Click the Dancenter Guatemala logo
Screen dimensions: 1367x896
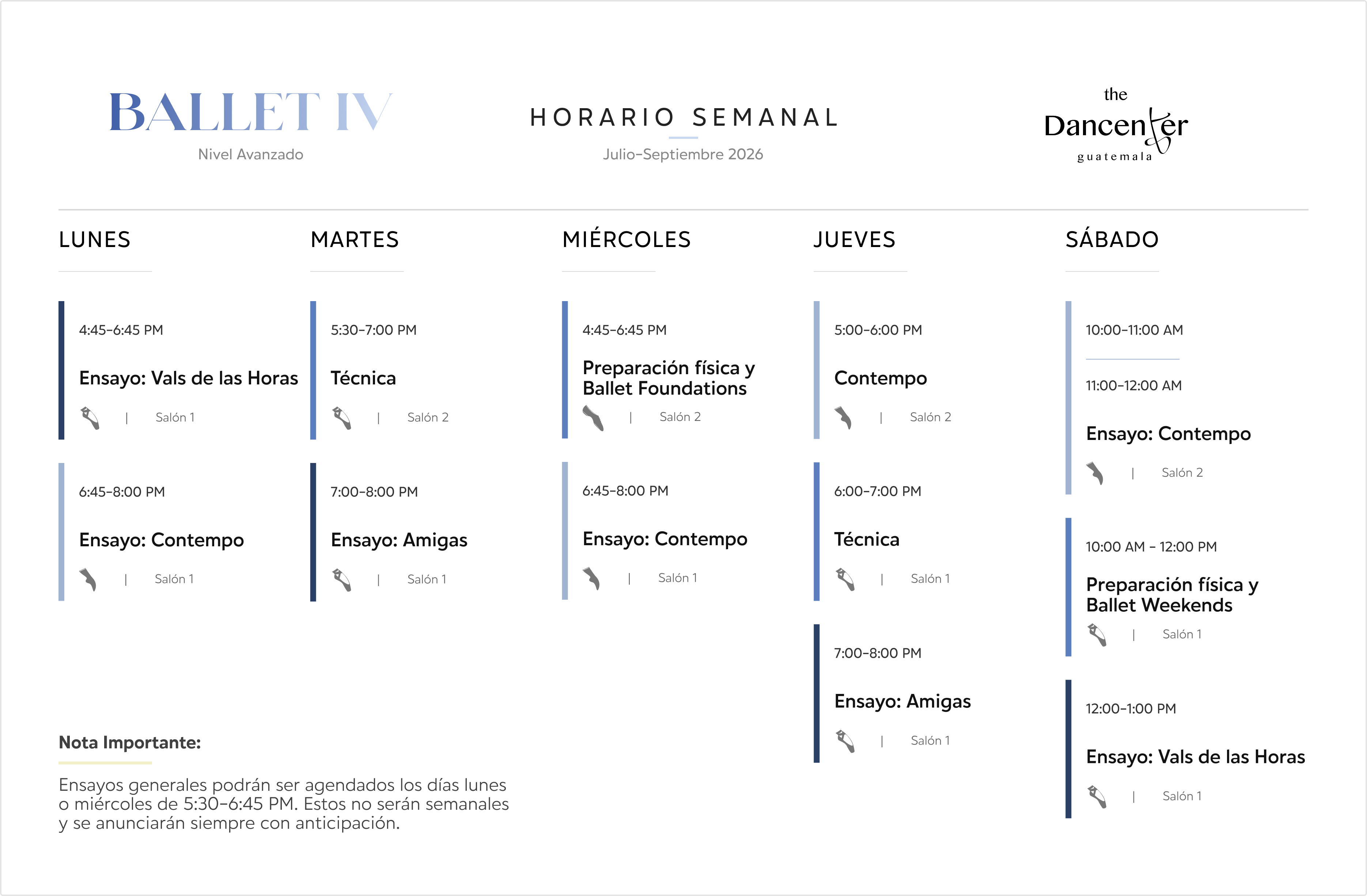click(1116, 125)
